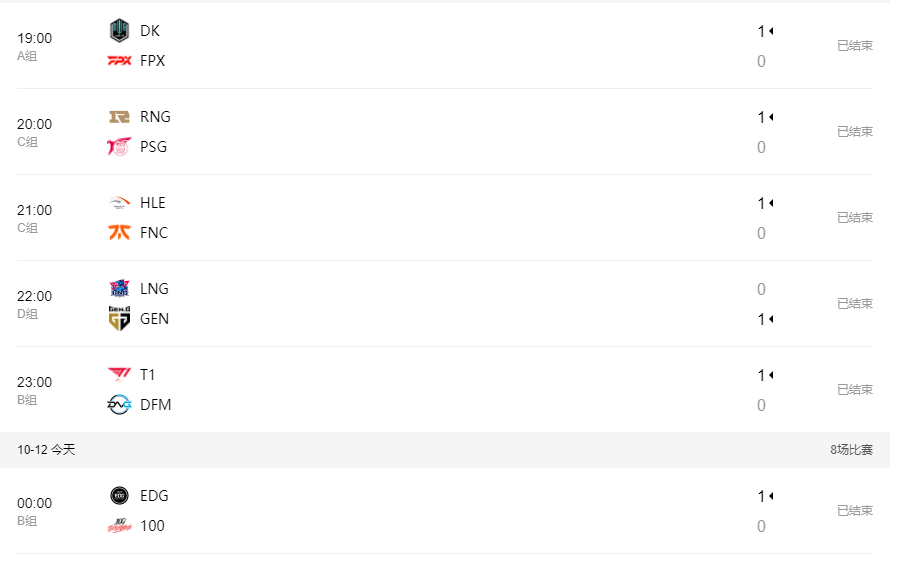Click the LNG team logo
The width and height of the screenshot is (899, 564).
tap(119, 288)
